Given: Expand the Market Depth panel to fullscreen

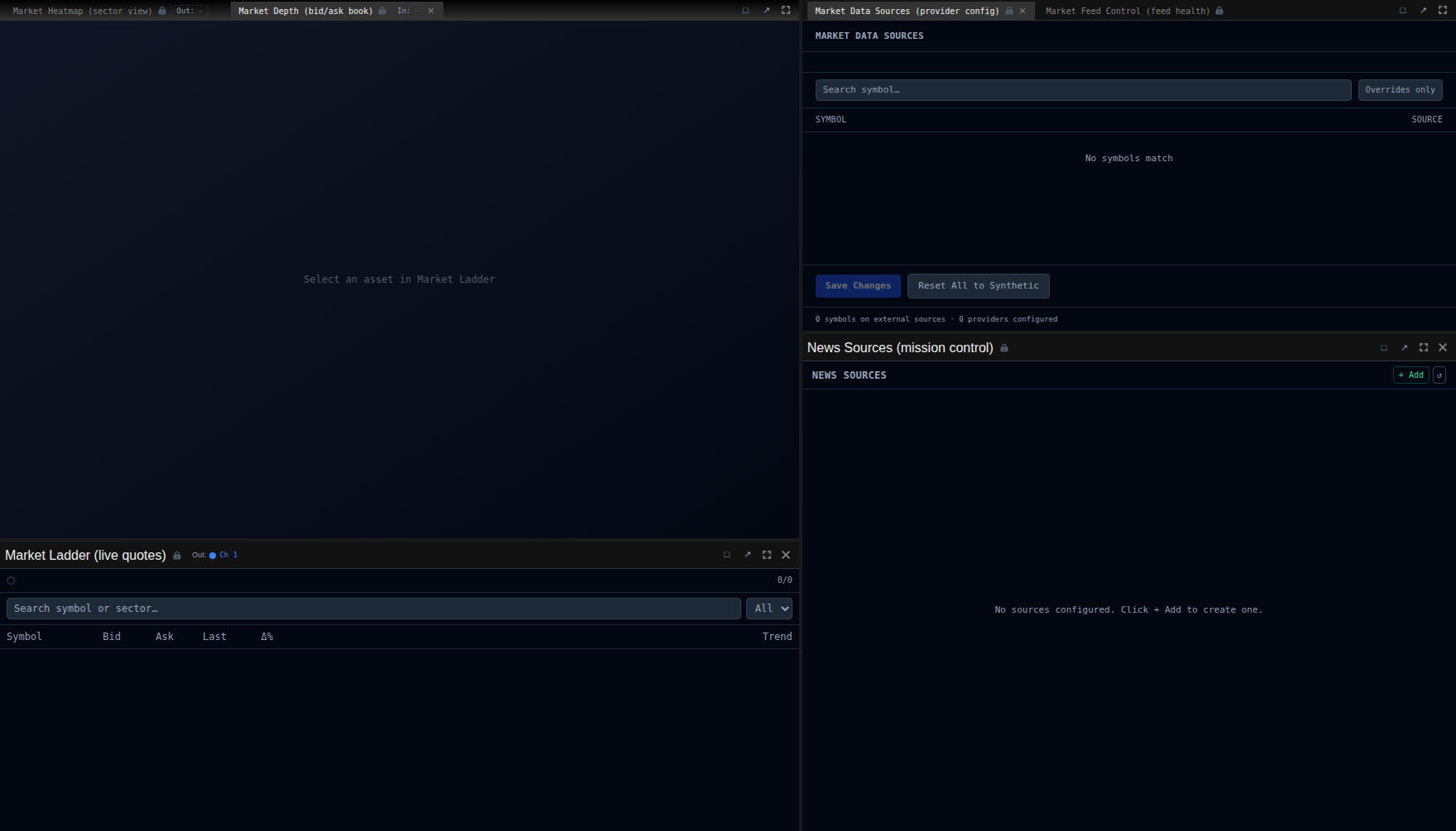Looking at the screenshot, I should pos(786,11).
